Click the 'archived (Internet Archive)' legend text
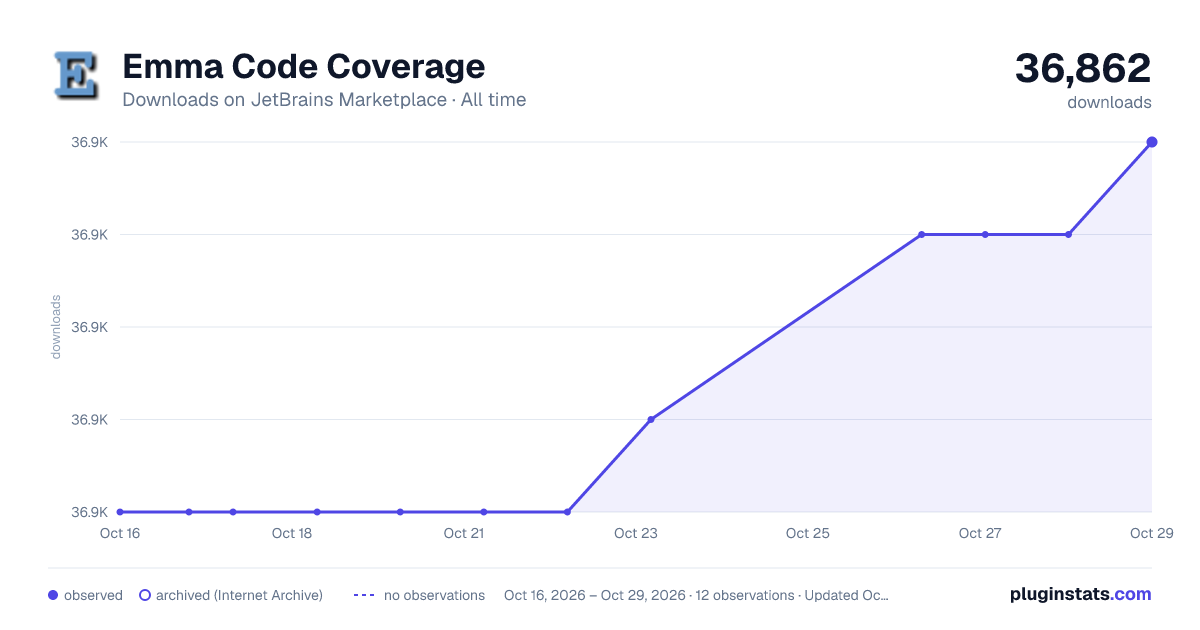The height and width of the screenshot is (630, 1200). point(239,595)
